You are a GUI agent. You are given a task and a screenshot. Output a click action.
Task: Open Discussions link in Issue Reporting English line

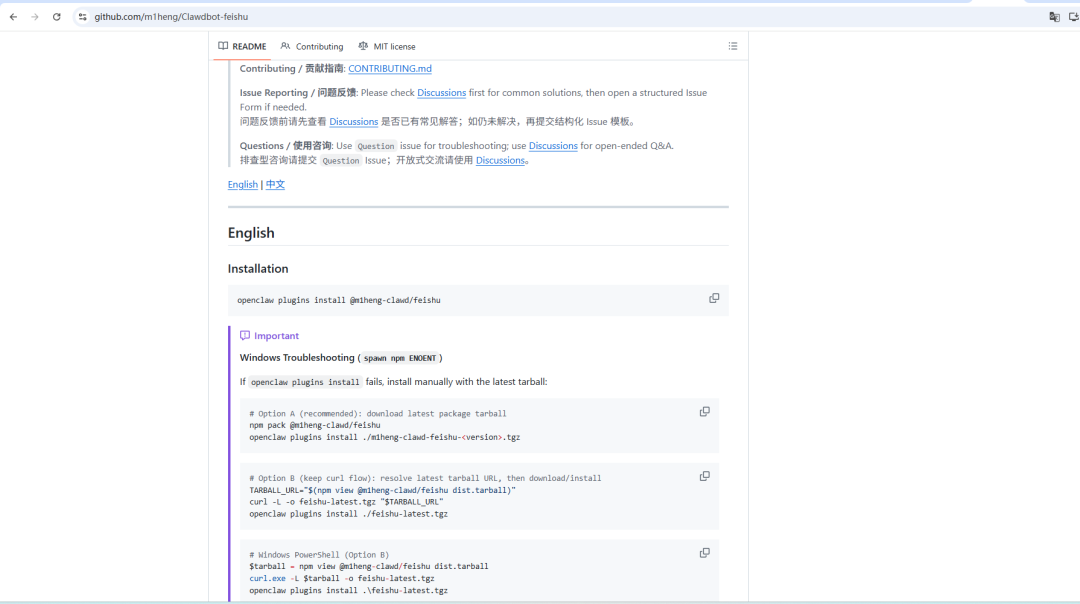pos(442,92)
